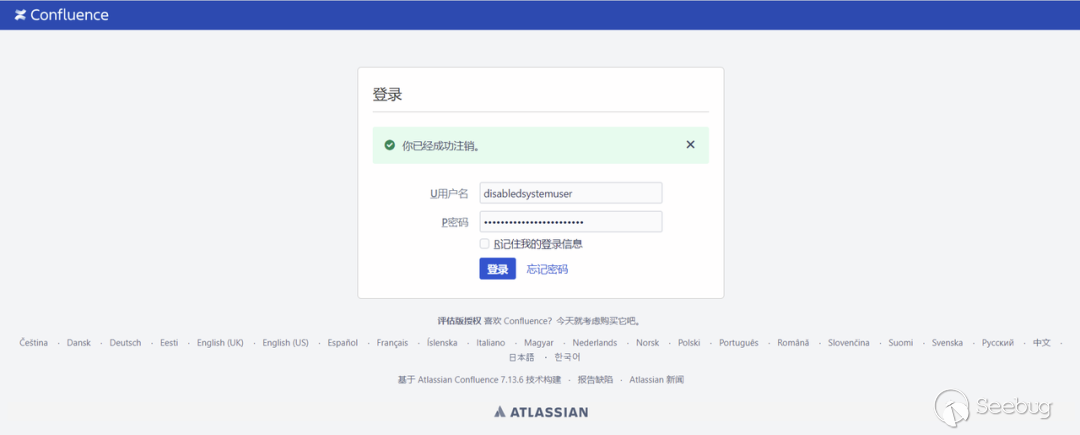The image size is (1080, 435).
Task: Switch language to Suomi
Action: pos(901,343)
